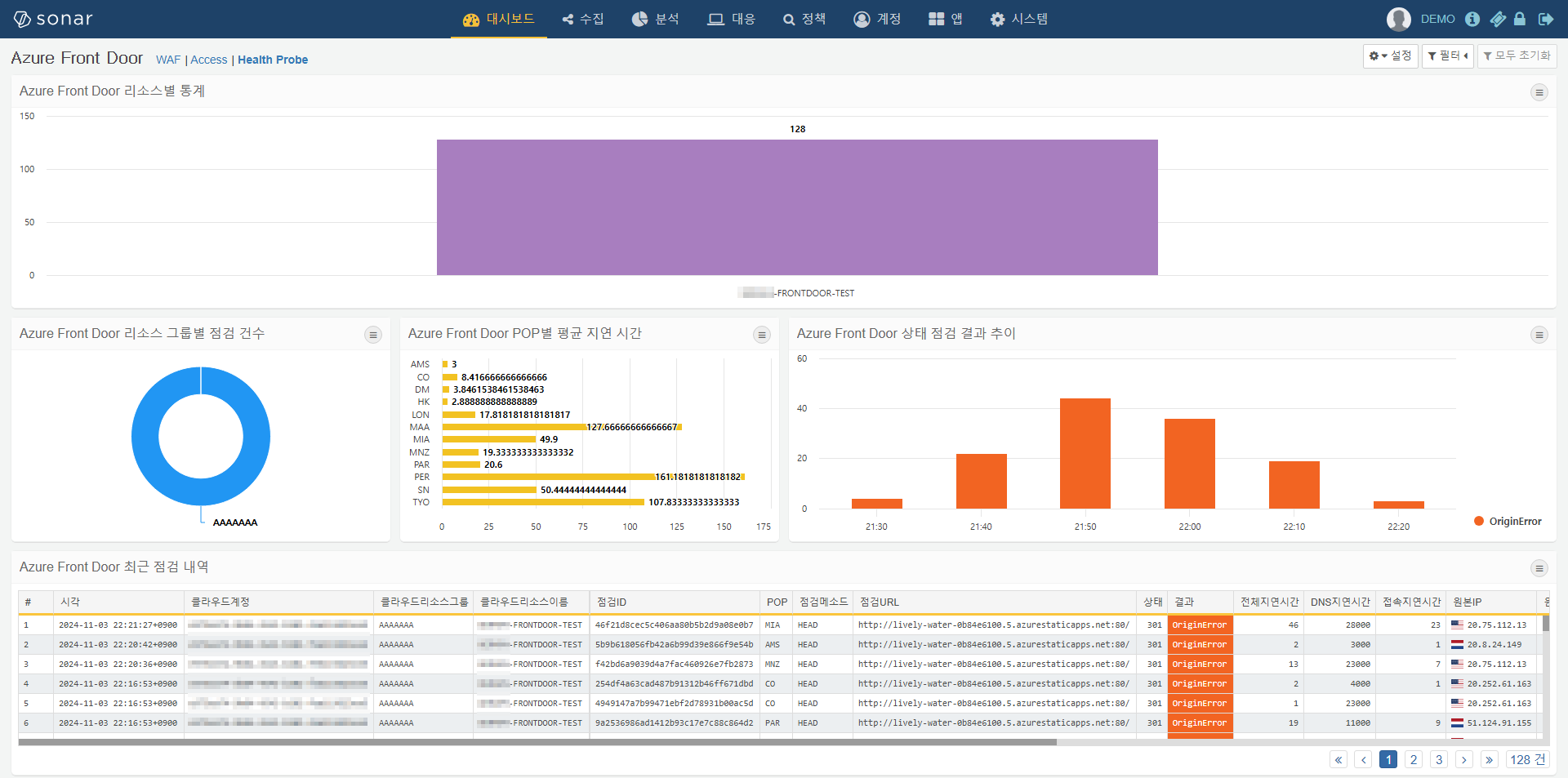1568x778 pixels.
Task: Open menu of 리소스 그룹별 점검 건수 chart
Action: (x=372, y=335)
